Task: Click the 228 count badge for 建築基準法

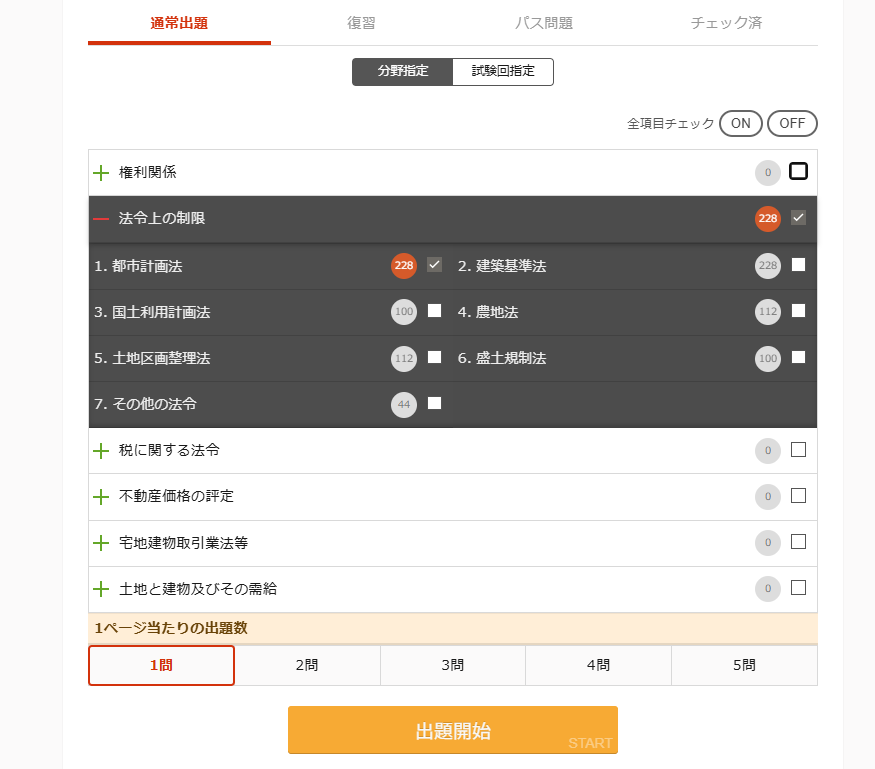Action: (768, 266)
